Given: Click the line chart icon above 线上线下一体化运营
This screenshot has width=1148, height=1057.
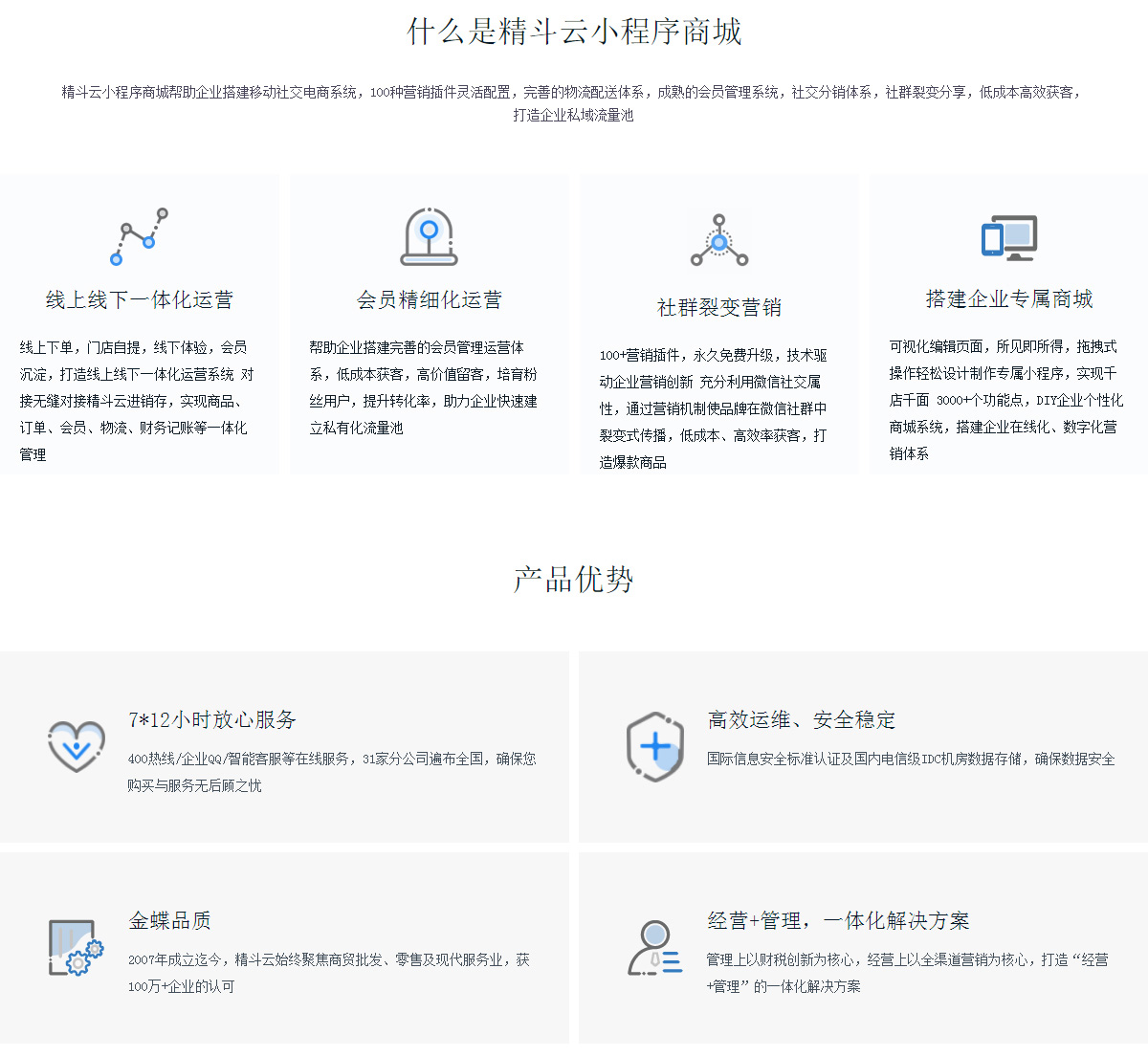Looking at the screenshot, I should [139, 236].
